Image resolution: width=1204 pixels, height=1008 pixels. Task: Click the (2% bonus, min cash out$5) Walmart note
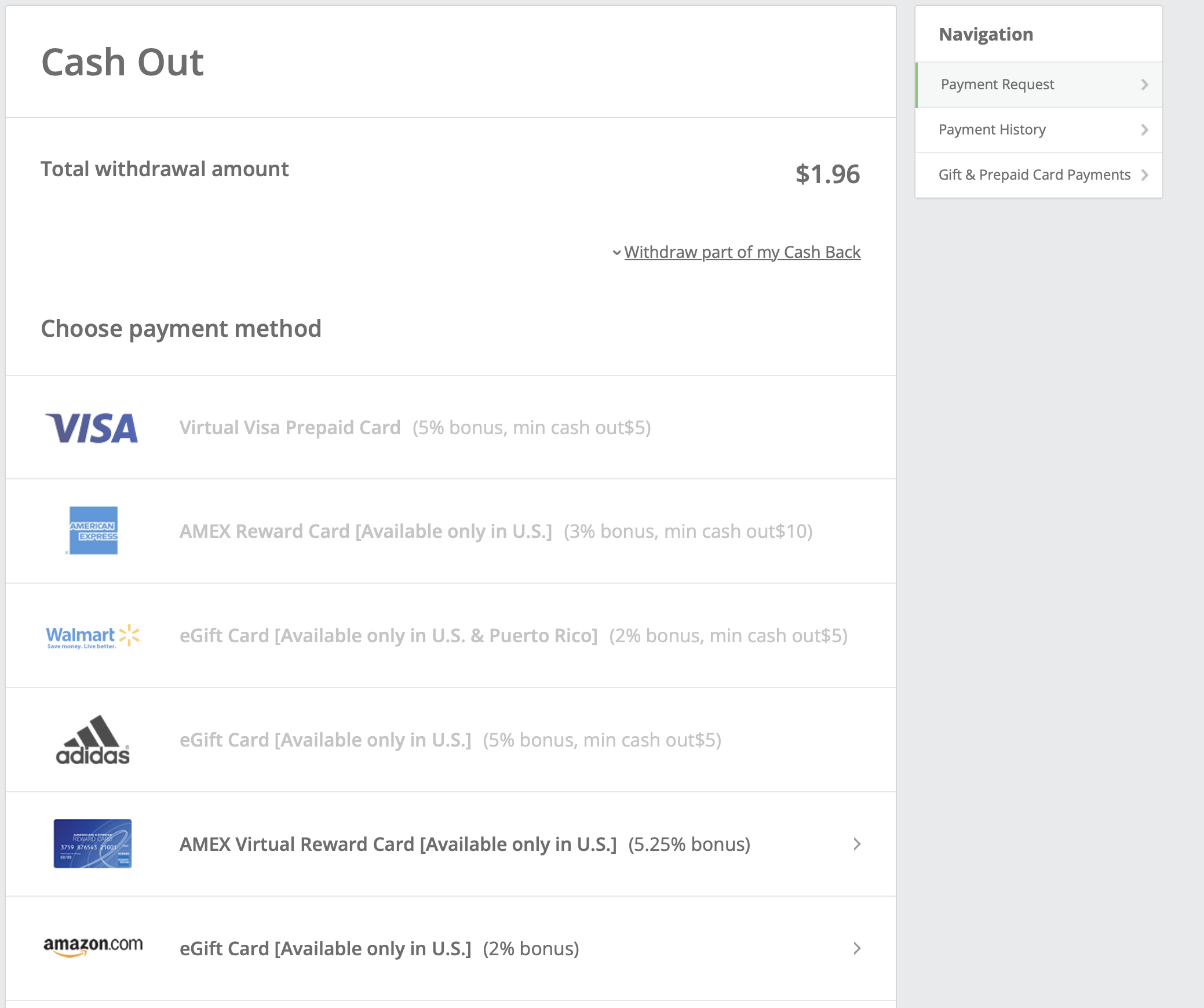[x=728, y=636]
